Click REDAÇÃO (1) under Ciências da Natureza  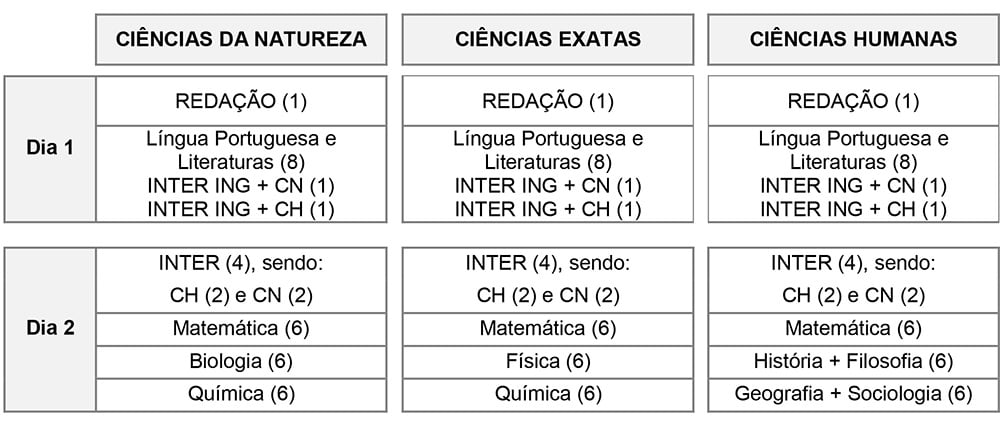(x=241, y=100)
